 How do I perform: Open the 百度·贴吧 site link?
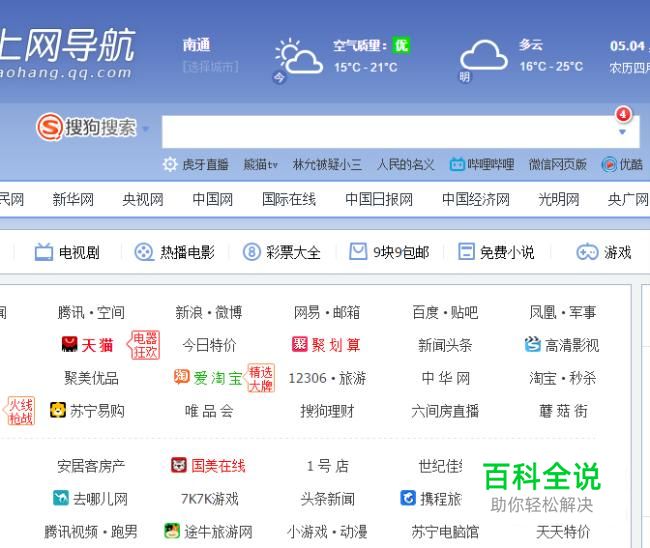445,312
